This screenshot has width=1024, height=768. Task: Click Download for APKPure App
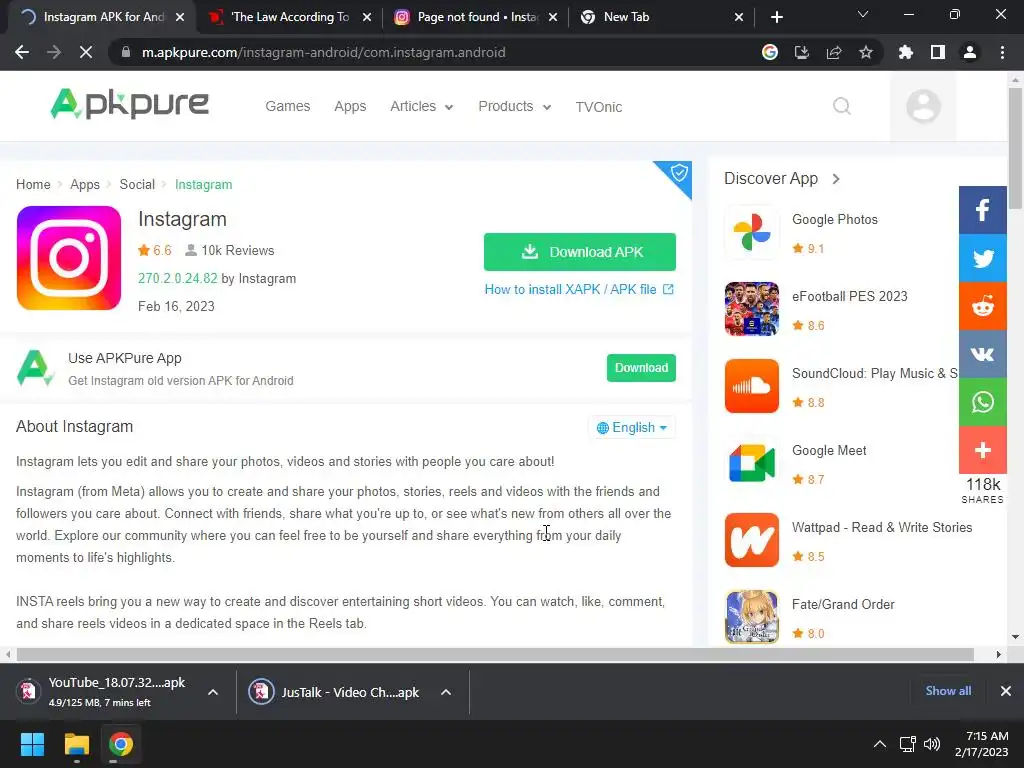pos(641,368)
